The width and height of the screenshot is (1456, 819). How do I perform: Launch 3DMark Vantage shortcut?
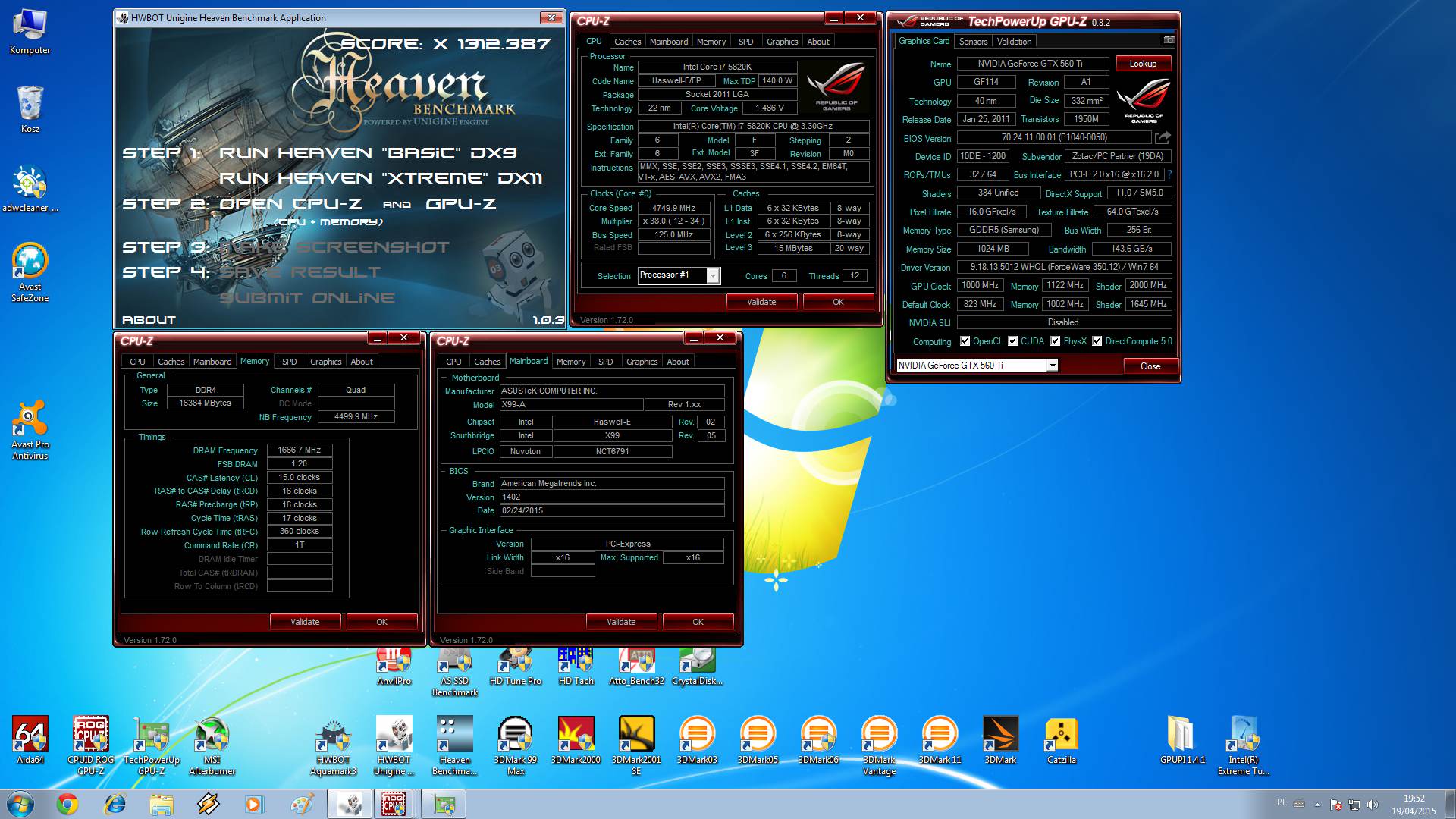click(879, 745)
